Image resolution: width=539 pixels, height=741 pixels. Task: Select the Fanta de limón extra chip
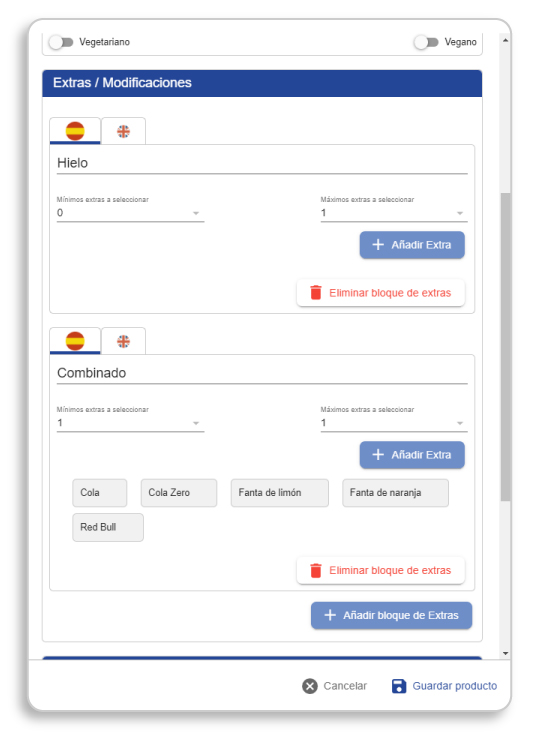pos(280,492)
